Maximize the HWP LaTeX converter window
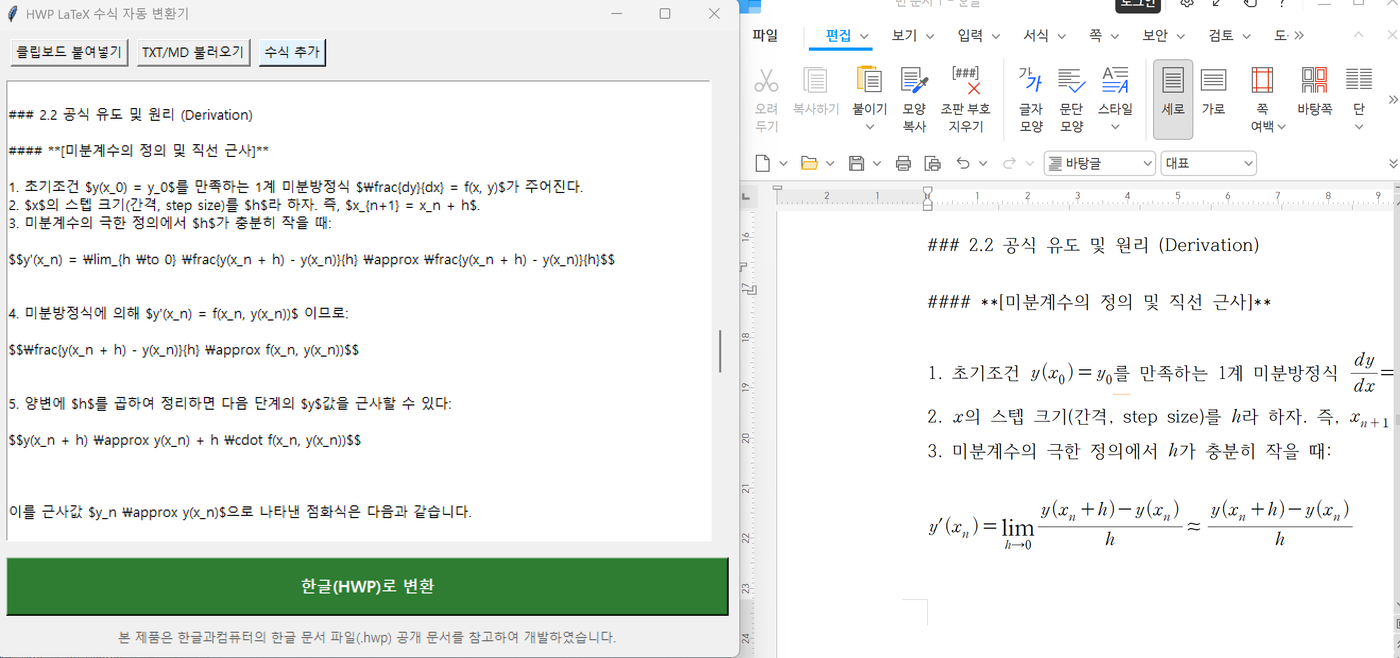This screenshot has width=1400, height=658. coord(665,14)
